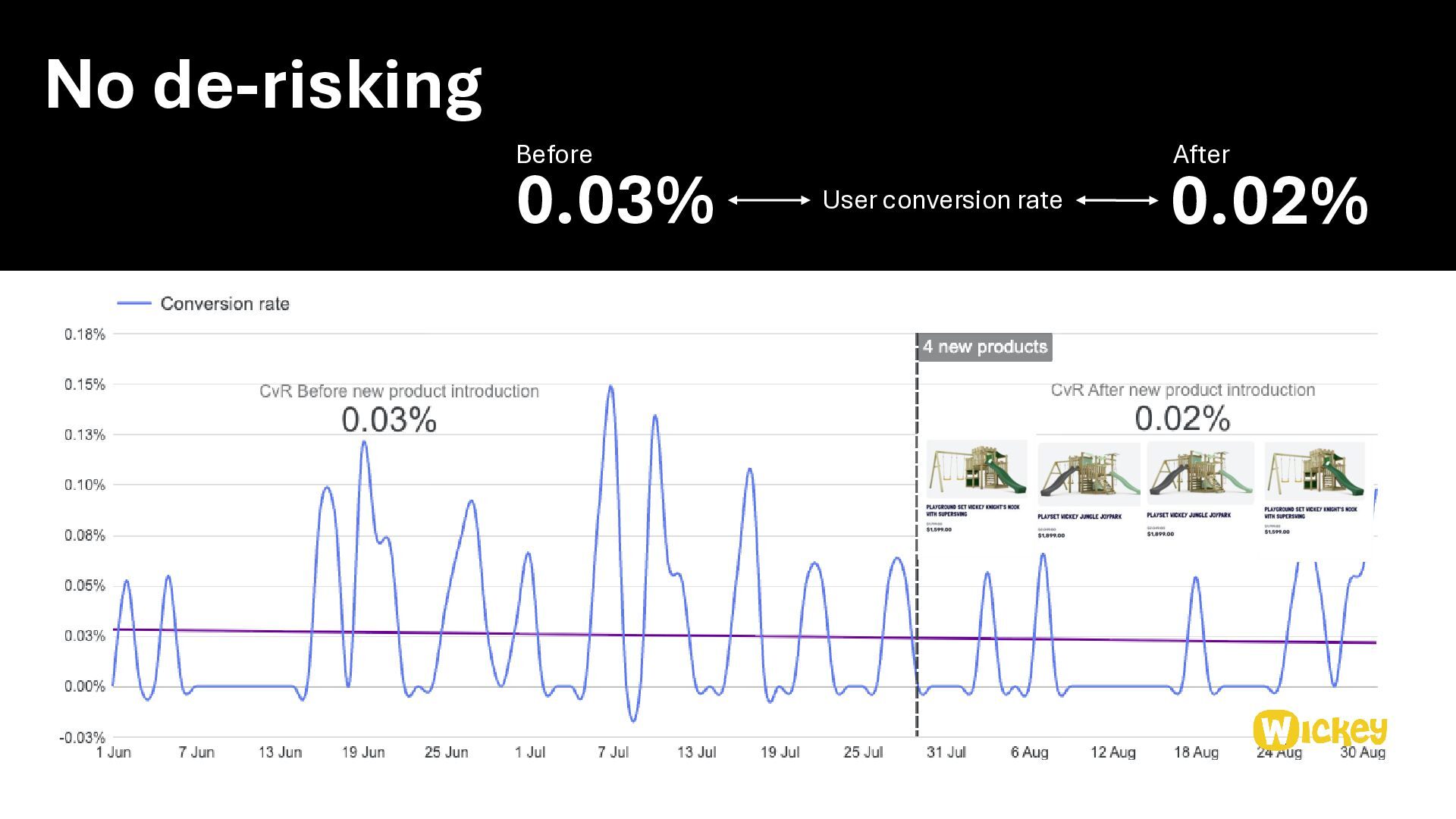Click the Wickey logo
Viewport: 1456px width, 819px height.
coord(1319,730)
